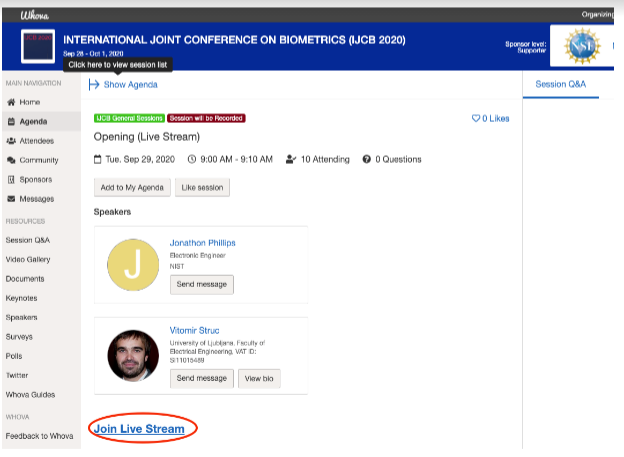Open the Speakers resource link
Image resolution: width=624 pixels, height=457 pixels.
click(21, 317)
